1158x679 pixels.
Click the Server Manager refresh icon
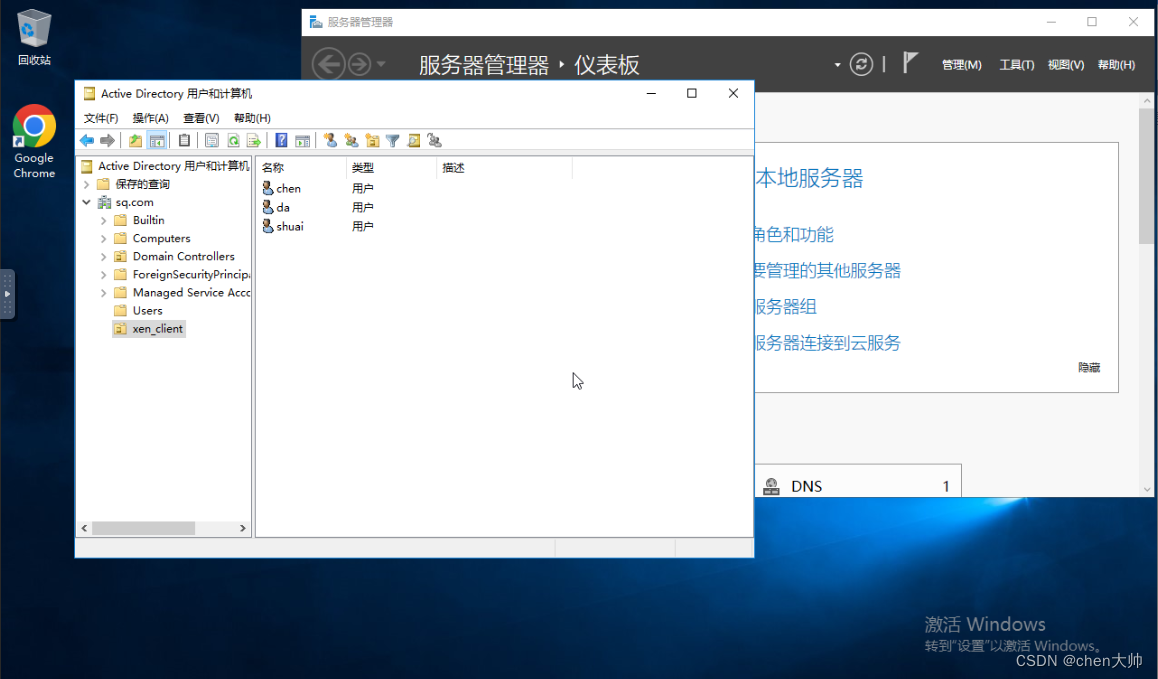(x=861, y=64)
